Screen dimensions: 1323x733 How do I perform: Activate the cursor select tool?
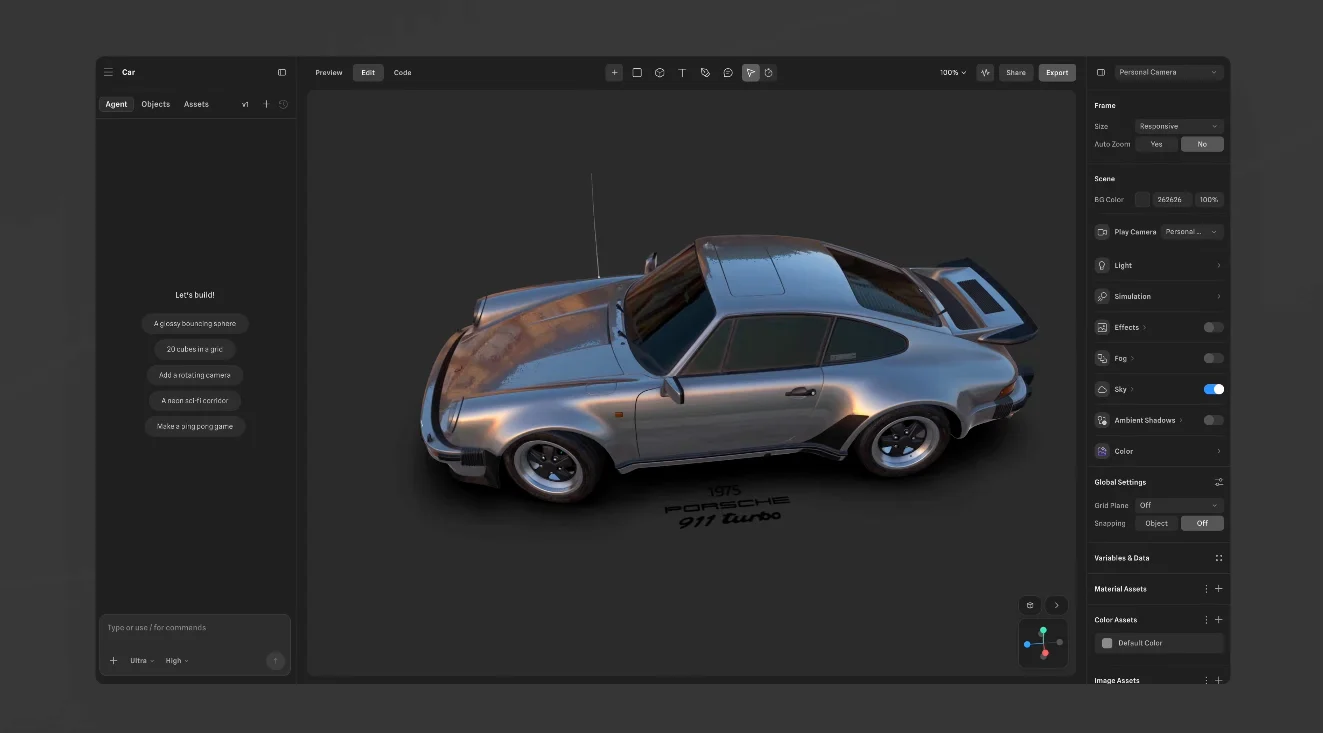[x=750, y=72]
